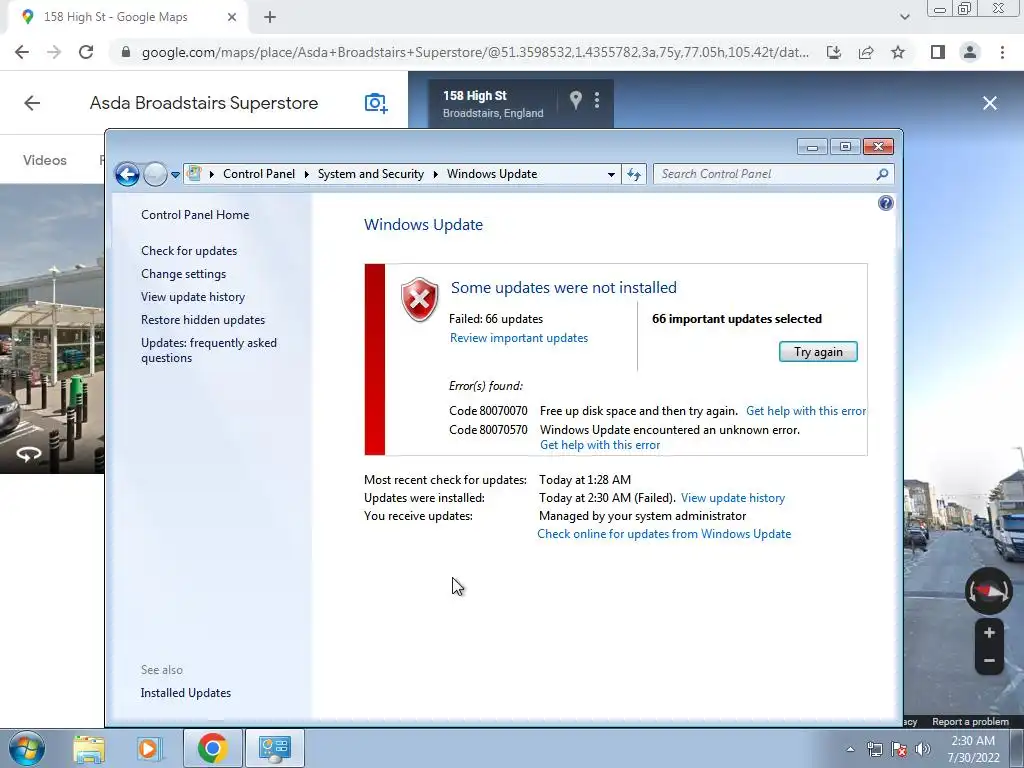Image resolution: width=1024 pixels, height=768 pixels.
Task: Open Chrome three-dot menu
Action: [1002, 52]
